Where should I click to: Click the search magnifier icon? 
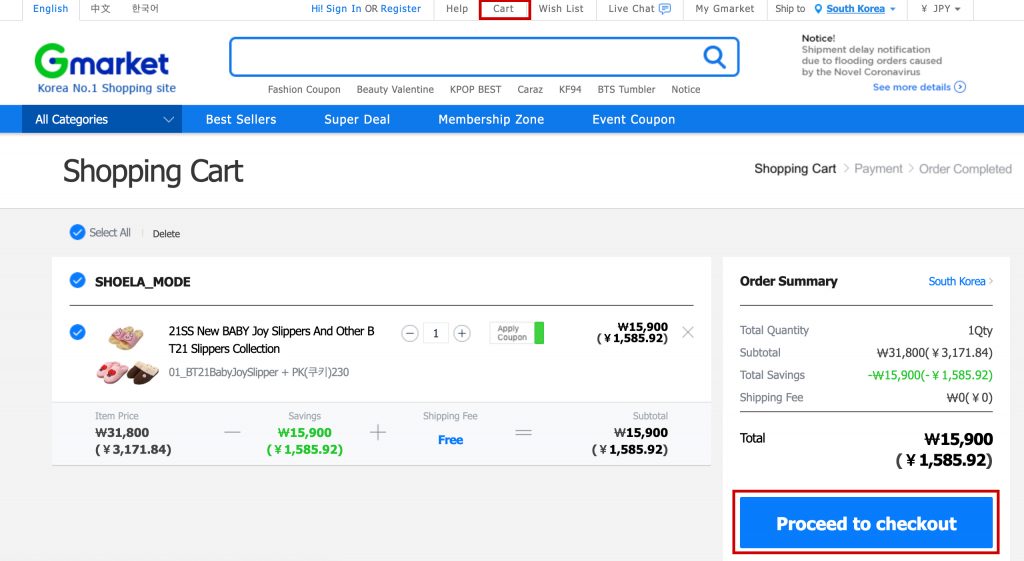tap(714, 57)
